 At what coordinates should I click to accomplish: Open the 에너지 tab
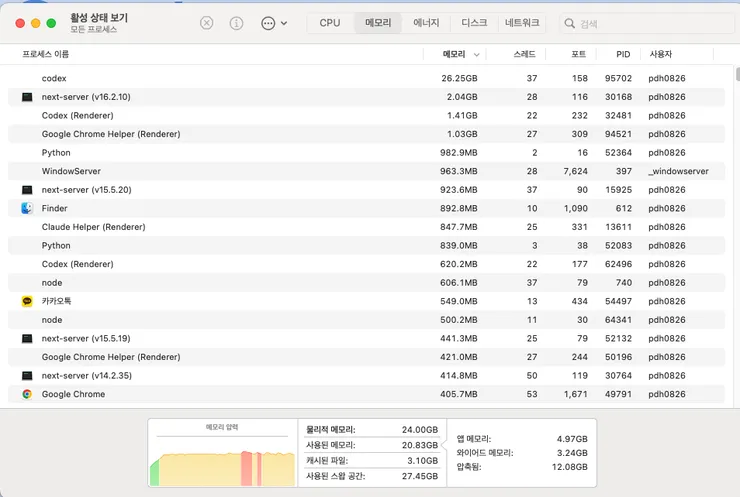(426, 23)
